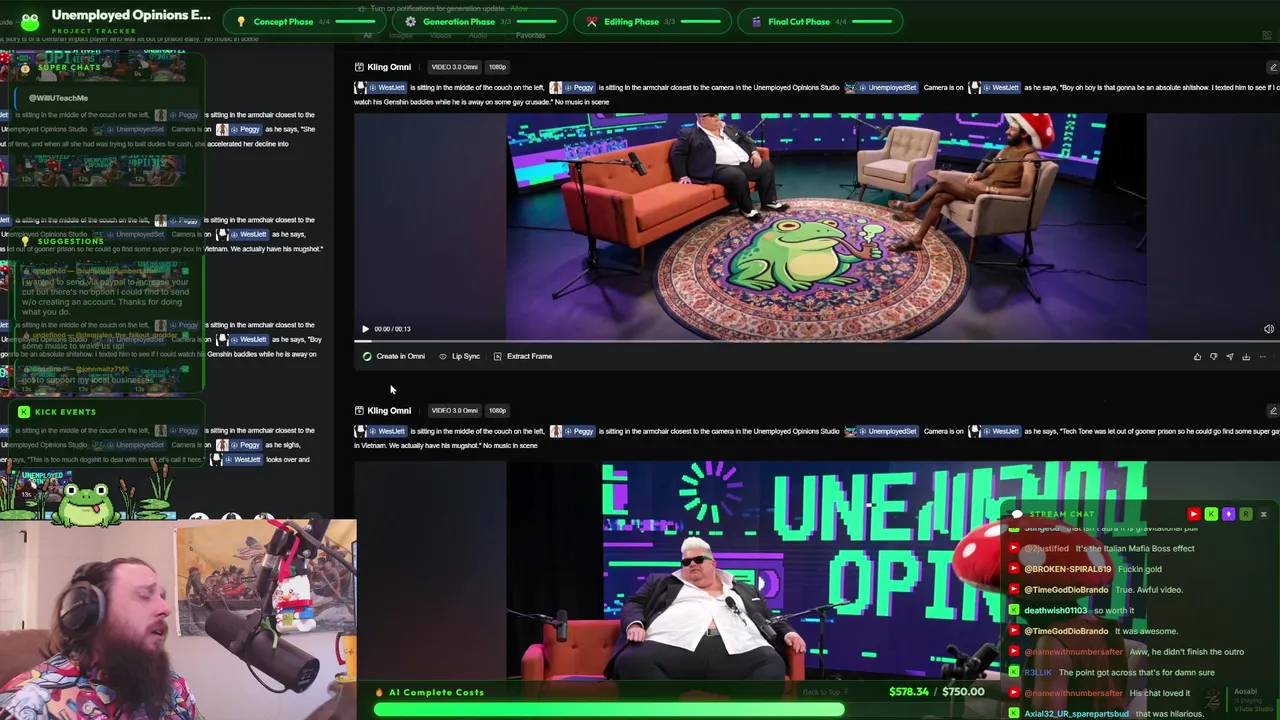Viewport: 1280px width, 720px height.
Task: Select the All filter tab
Action: [367, 35]
